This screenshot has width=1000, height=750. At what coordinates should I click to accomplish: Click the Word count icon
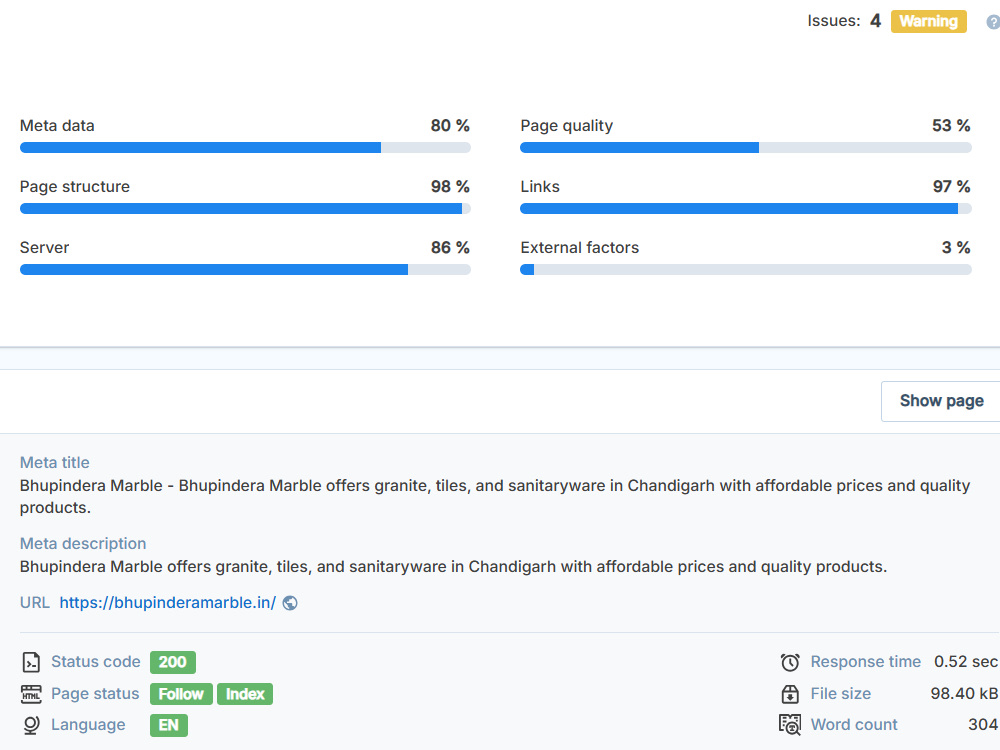click(x=790, y=725)
